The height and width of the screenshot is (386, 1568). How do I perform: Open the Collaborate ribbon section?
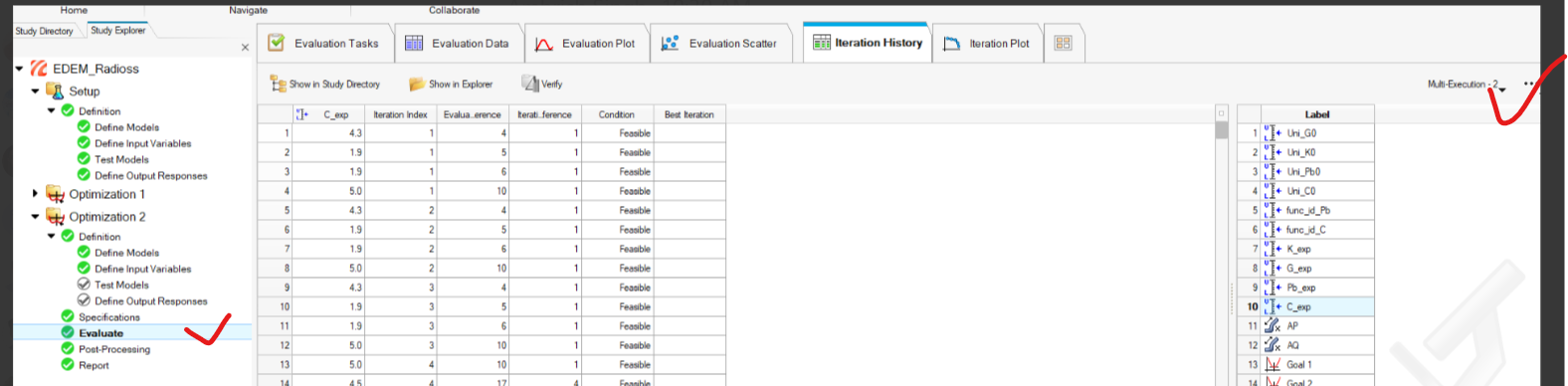[x=454, y=10]
